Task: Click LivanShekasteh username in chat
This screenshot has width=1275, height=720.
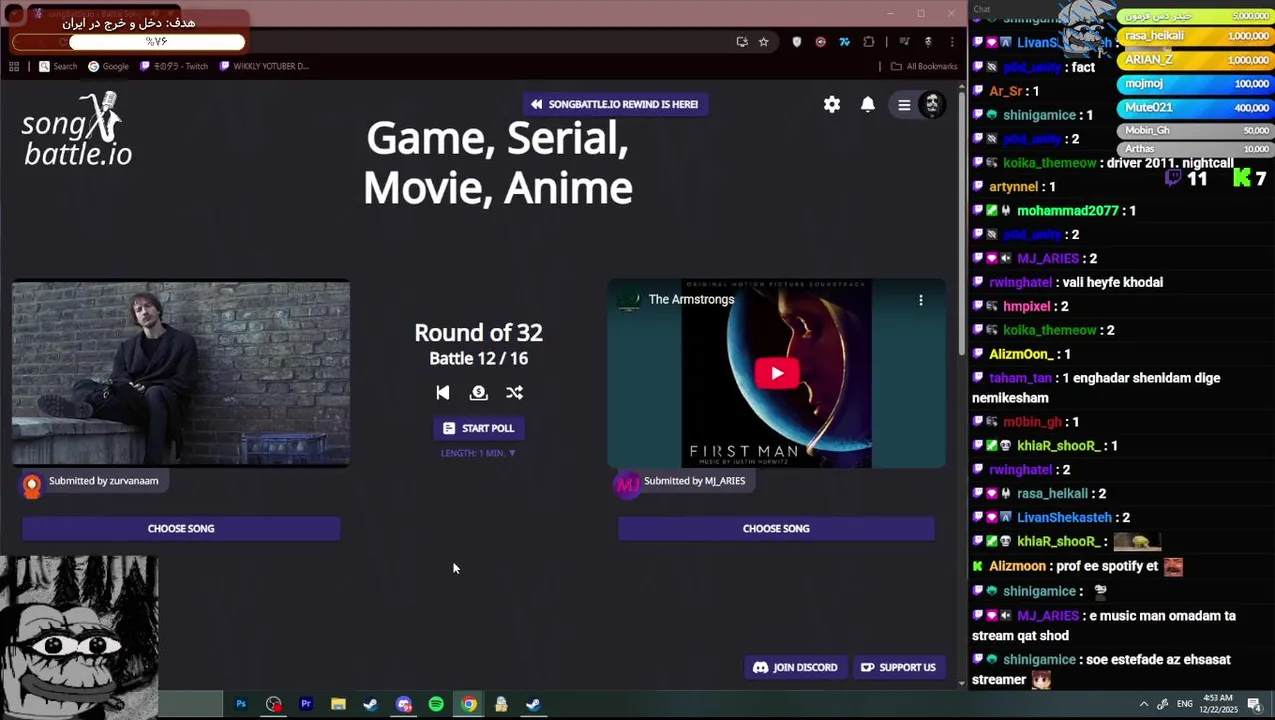Action: tap(1064, 517)
